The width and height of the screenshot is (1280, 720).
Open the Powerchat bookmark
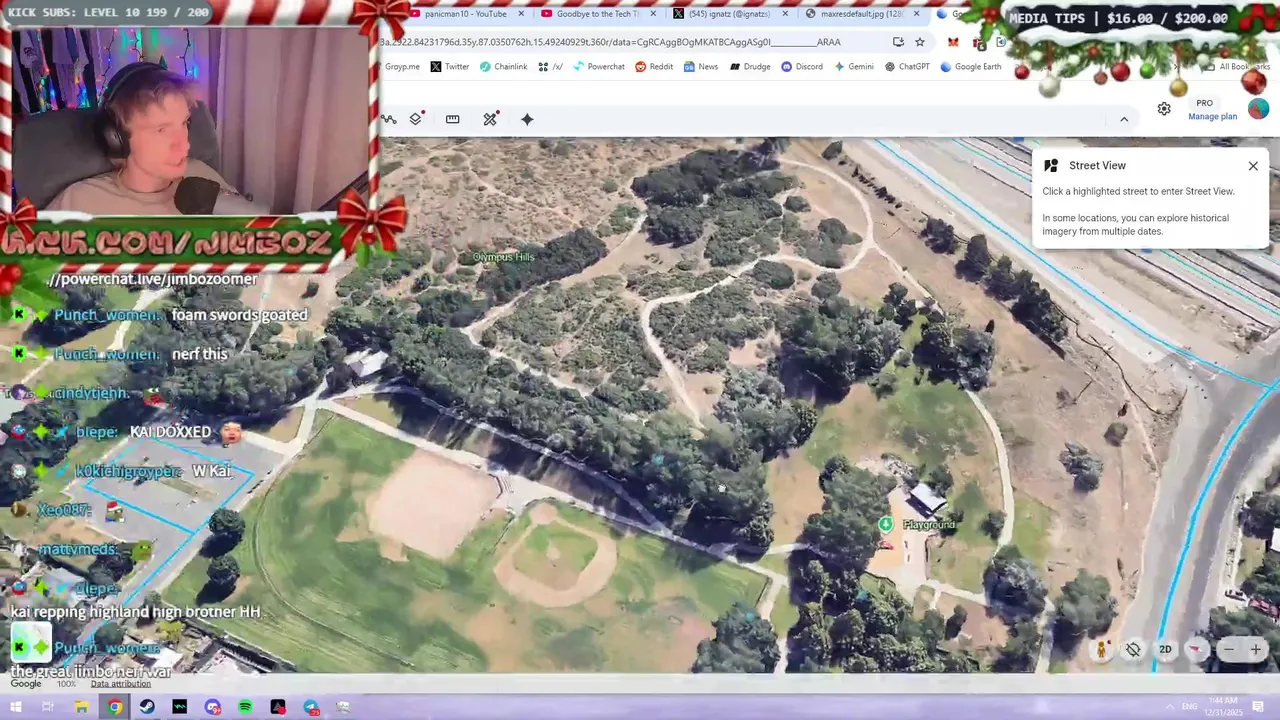click(x=599, y=67)
